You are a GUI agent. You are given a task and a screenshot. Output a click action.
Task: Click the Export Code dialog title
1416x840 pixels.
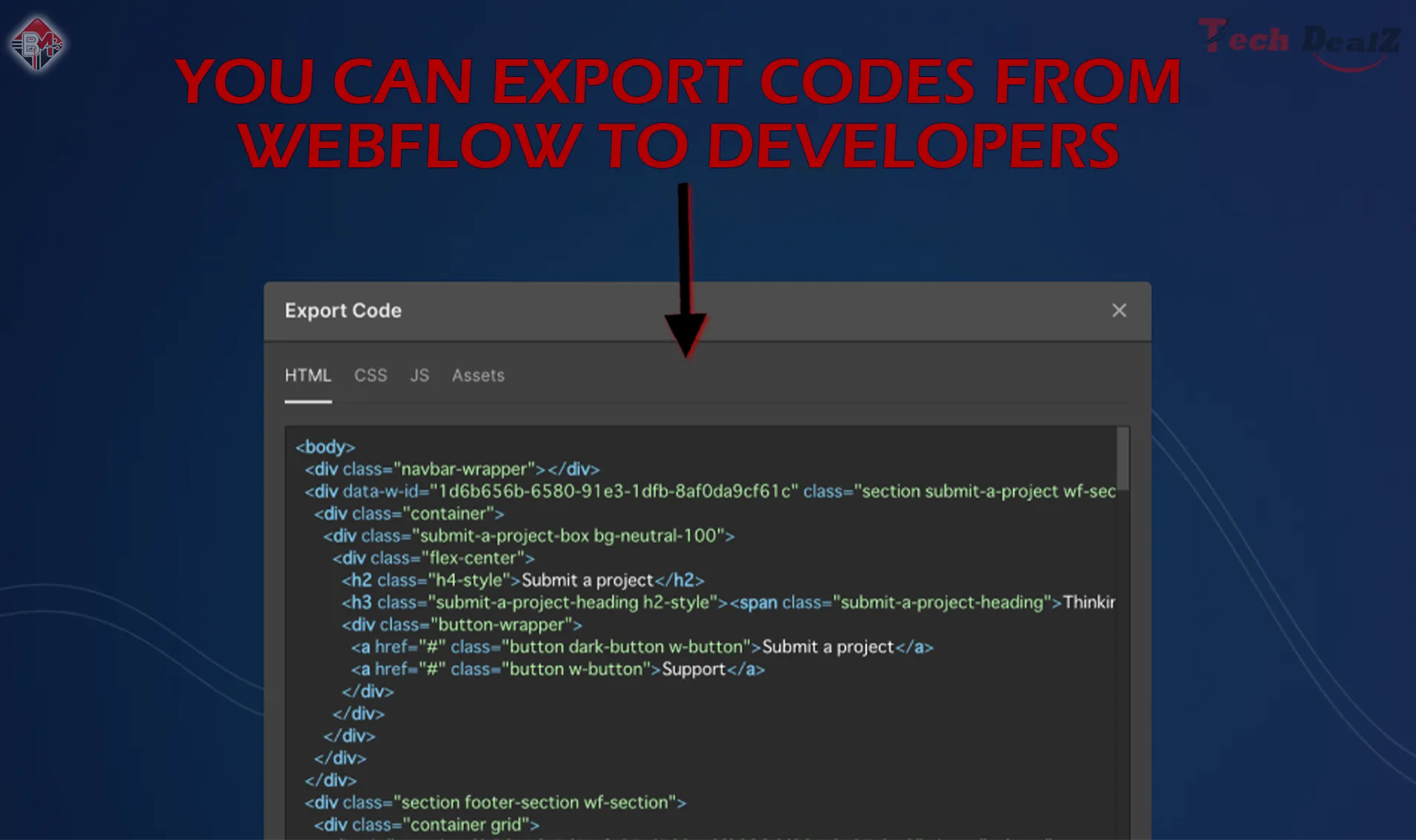pos(343,310)
